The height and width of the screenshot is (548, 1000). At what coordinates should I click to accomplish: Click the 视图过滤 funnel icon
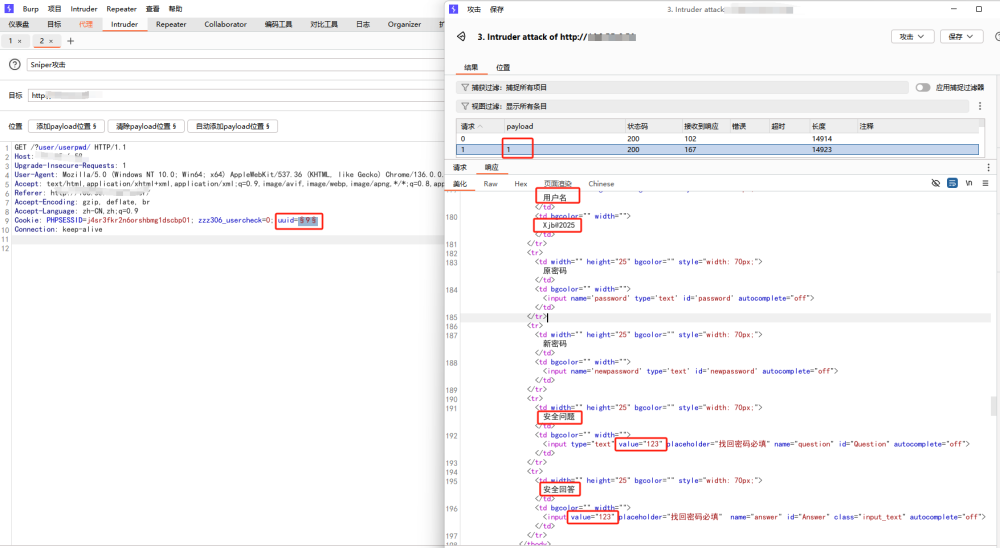click(x=465, y=105)
